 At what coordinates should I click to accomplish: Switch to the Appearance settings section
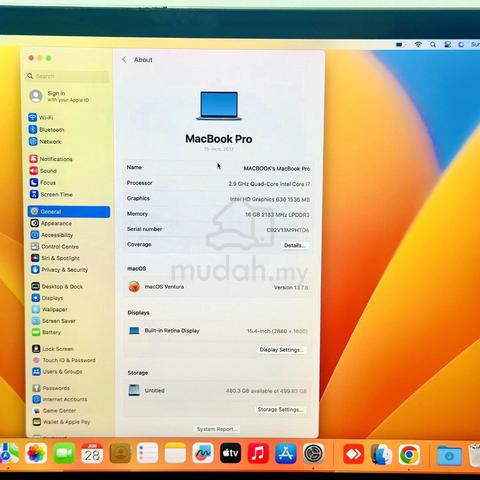51,223
